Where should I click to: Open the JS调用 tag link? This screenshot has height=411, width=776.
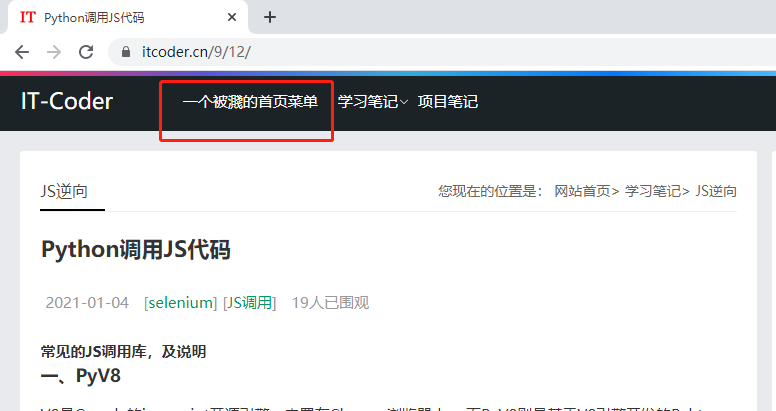coord(249,302)
